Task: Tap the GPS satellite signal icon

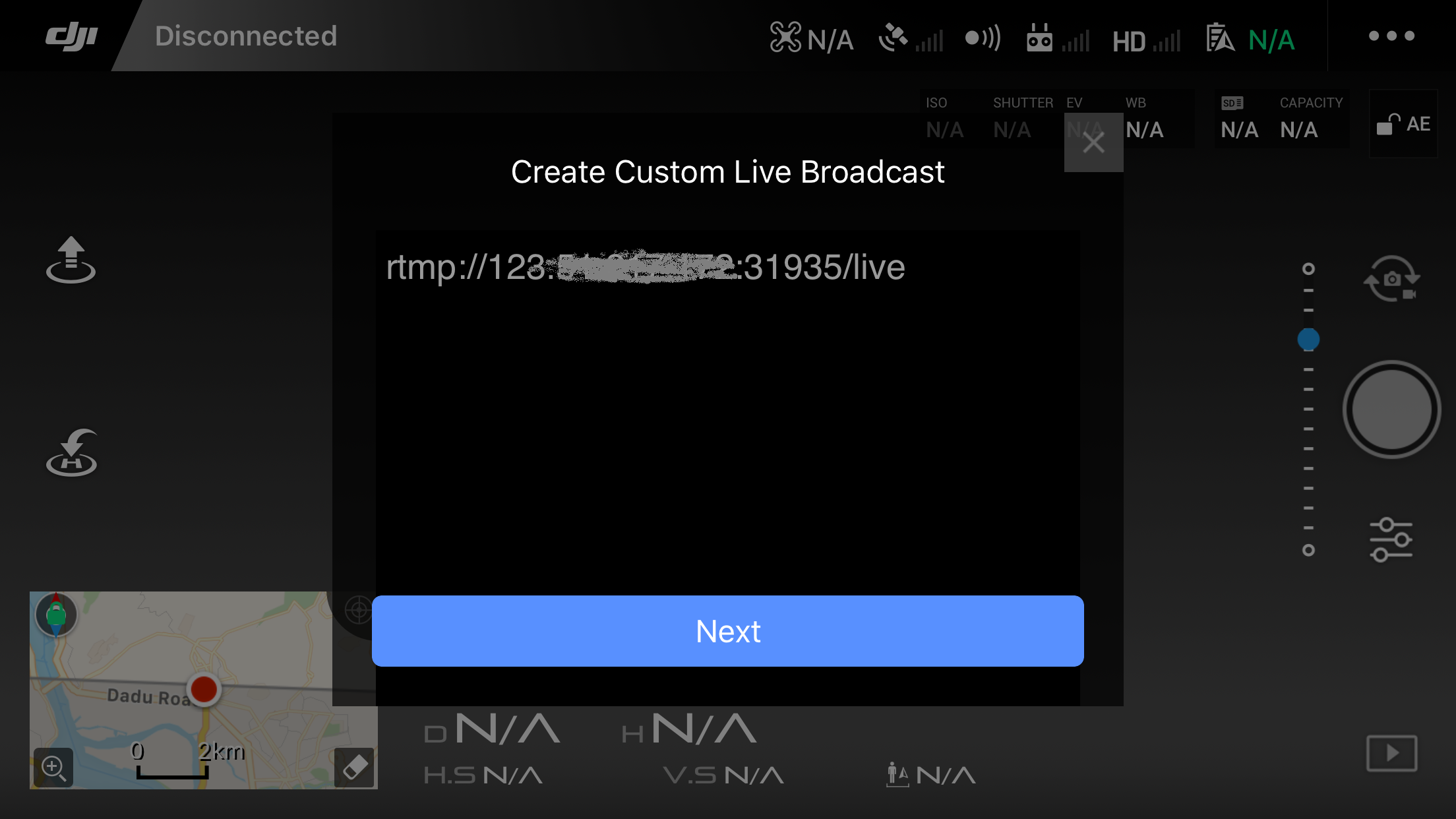Action: [911, 38]
